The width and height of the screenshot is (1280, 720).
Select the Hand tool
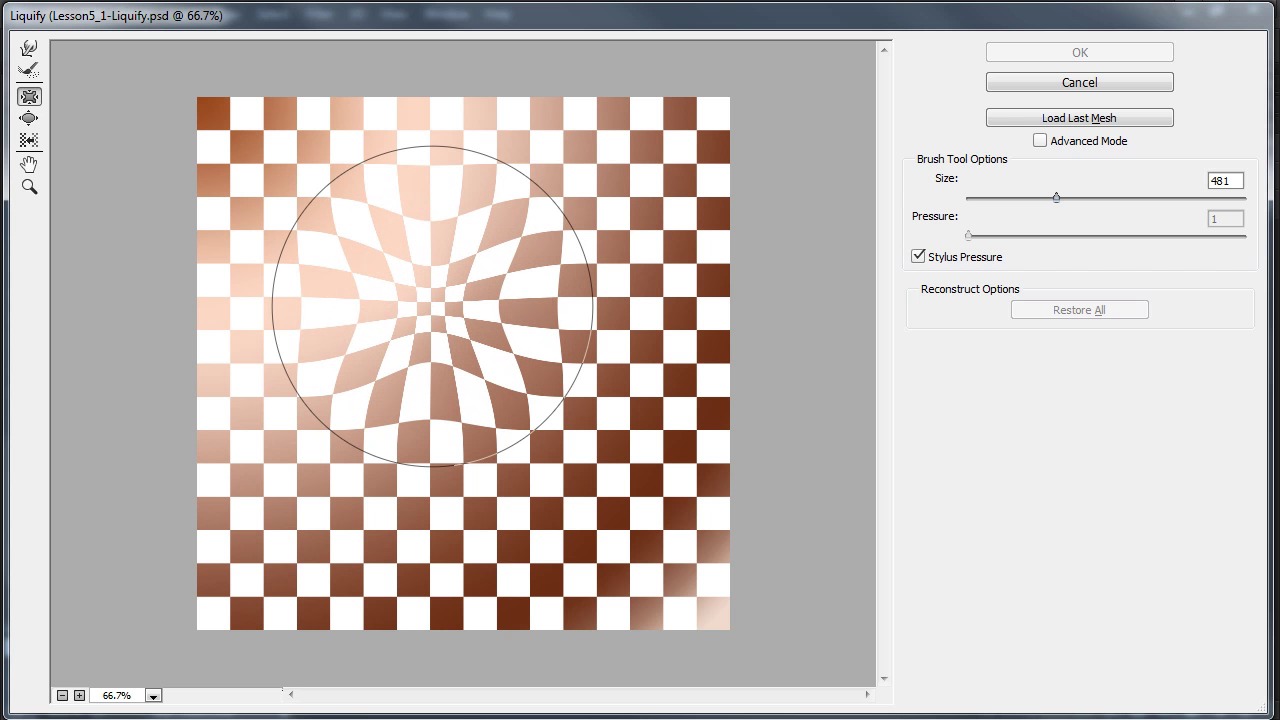pyautogui.click(x=29, y=164)
